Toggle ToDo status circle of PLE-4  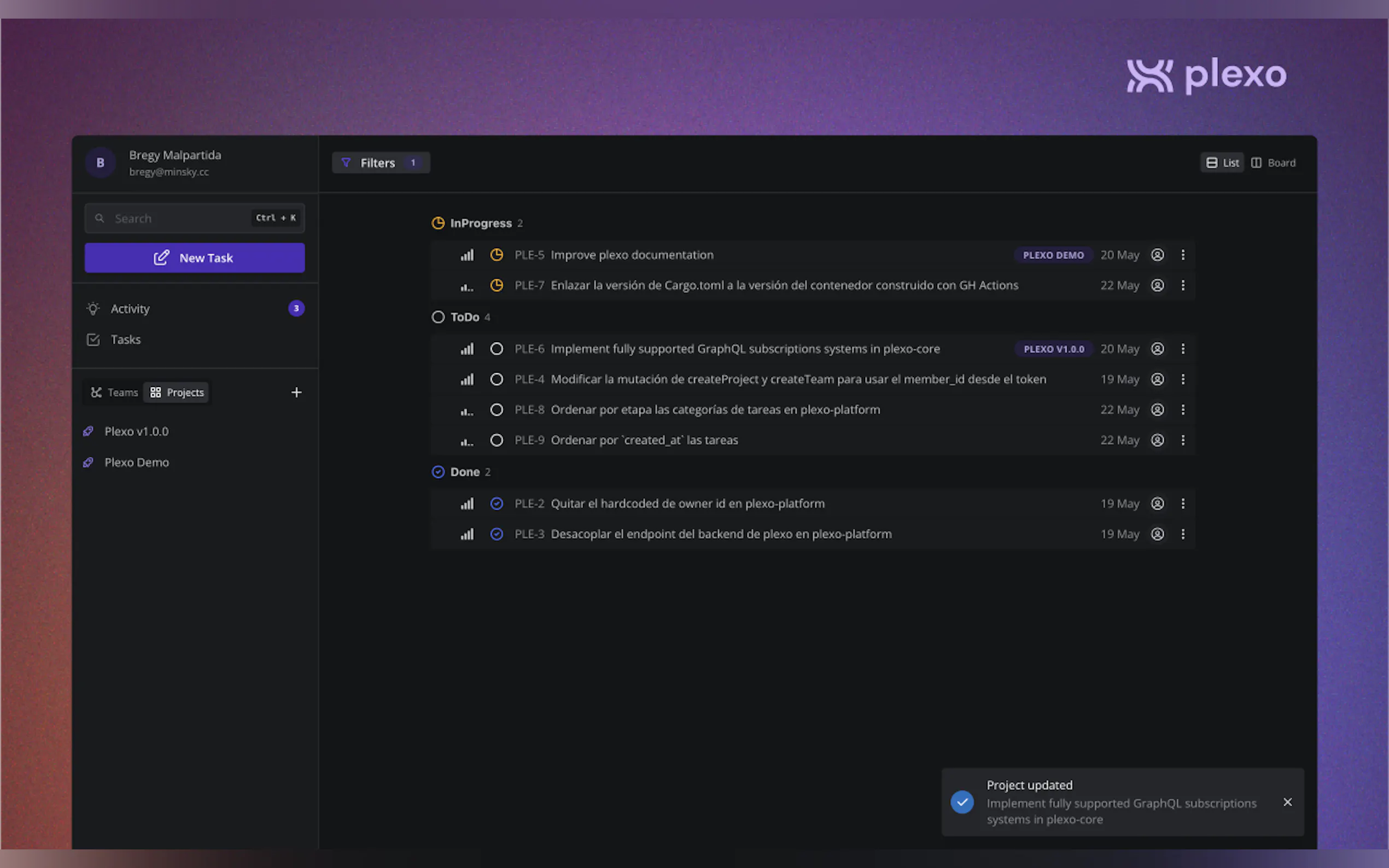tap(497, 379)
